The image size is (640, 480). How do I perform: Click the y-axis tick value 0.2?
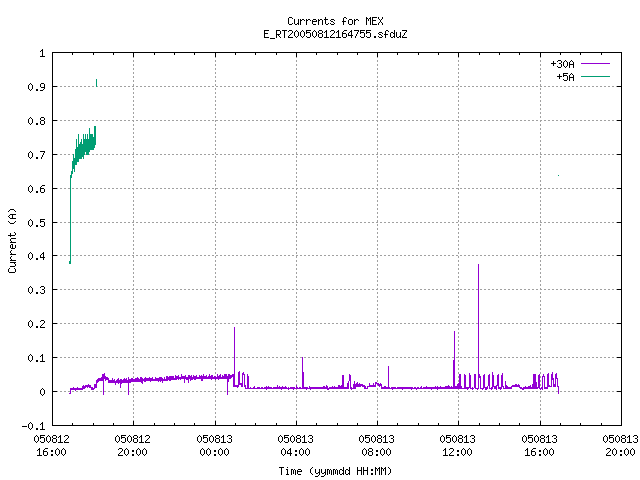pos(36,324)
